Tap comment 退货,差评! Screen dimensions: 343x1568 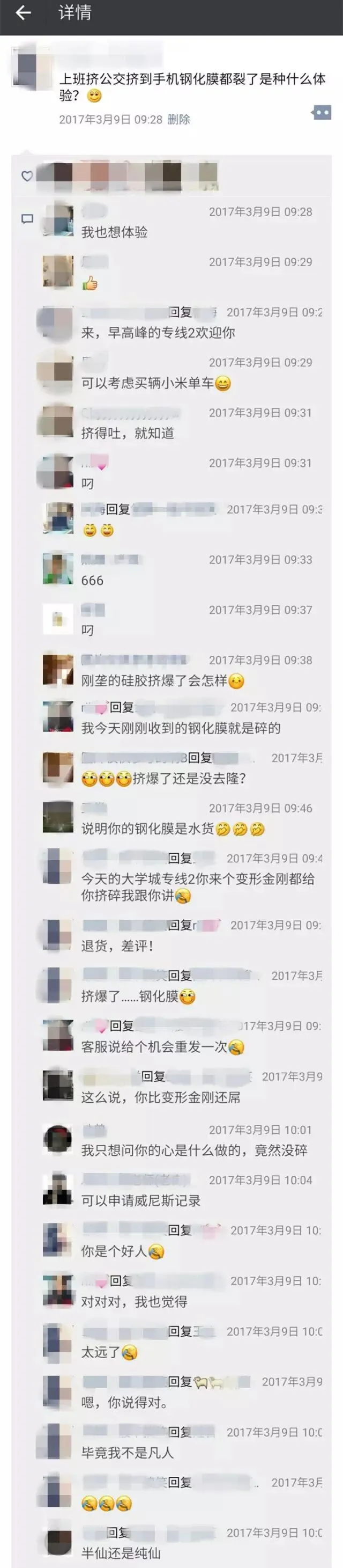coord(117,946)
